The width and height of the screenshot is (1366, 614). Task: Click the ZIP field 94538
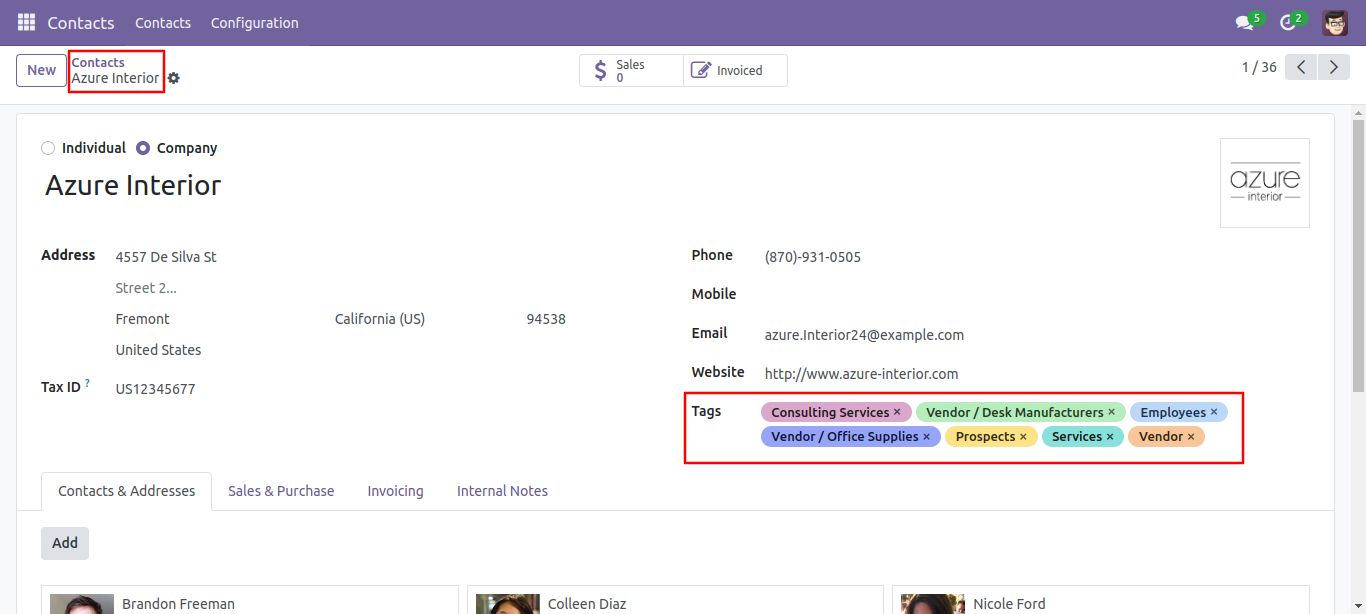[x=546, y=319]
